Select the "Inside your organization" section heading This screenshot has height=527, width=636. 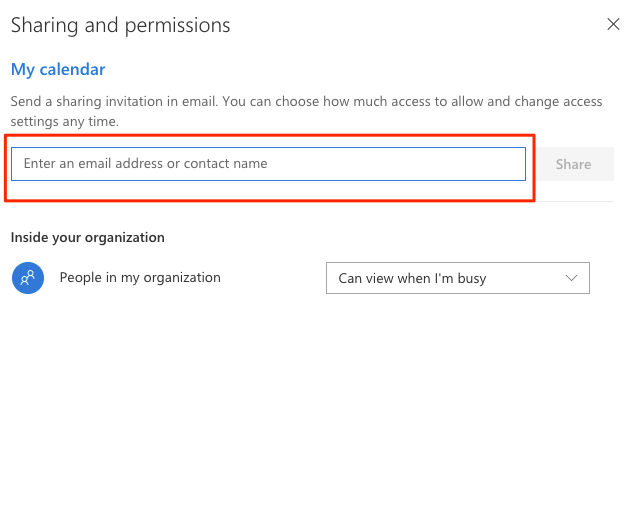(88, 237)
